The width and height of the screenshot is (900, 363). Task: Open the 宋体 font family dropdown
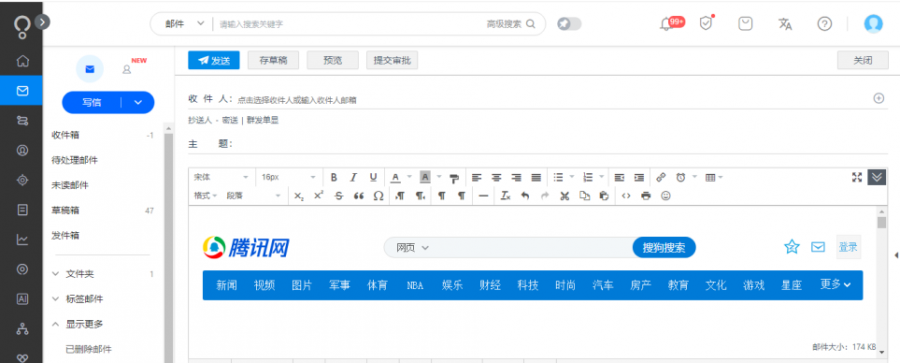(221, 177)
